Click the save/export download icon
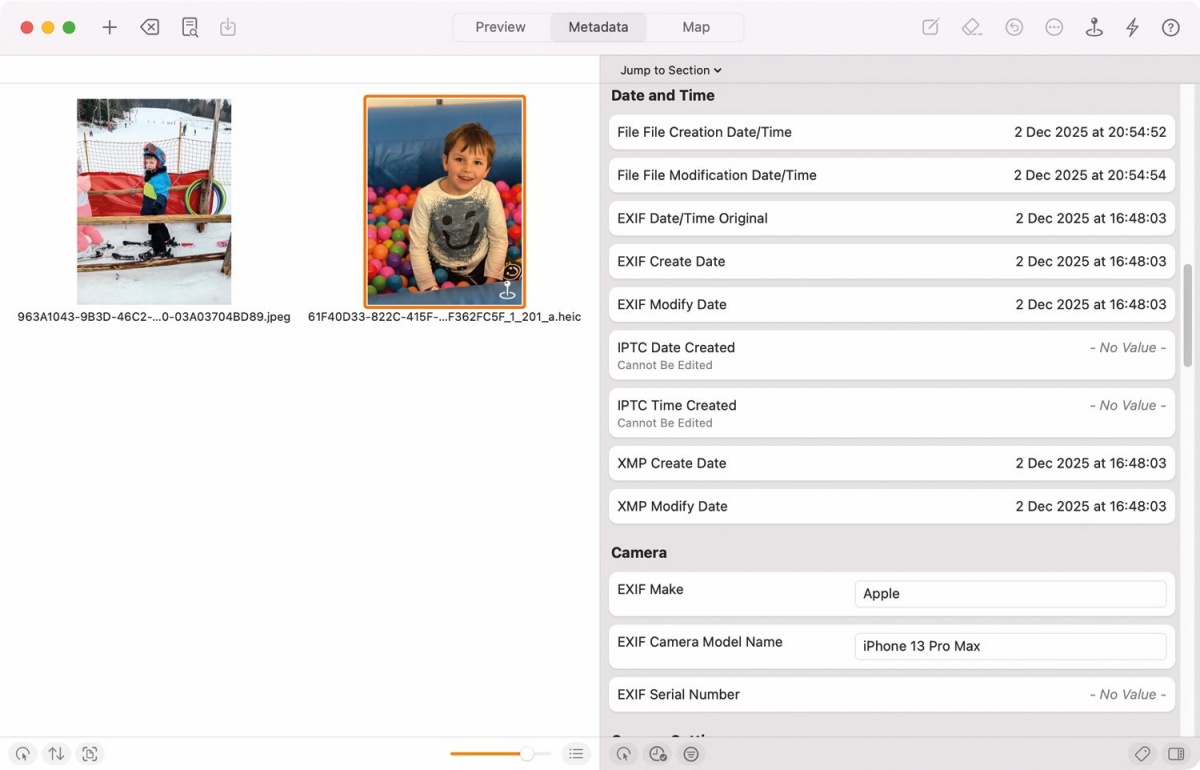The height and width of the screenshot is (770, 1200). 228,27
